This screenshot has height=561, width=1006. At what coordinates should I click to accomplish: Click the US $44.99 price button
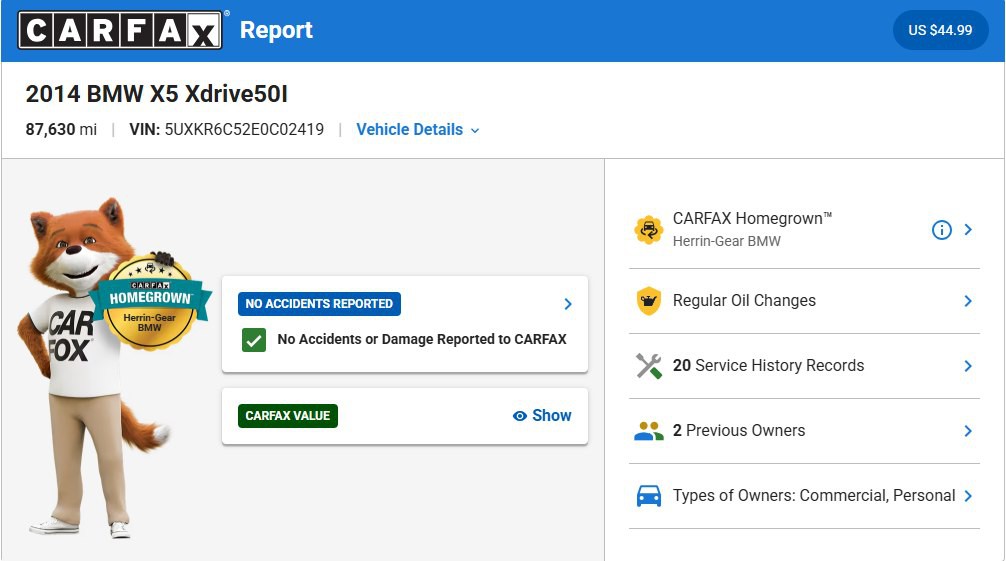click(940, 30)
